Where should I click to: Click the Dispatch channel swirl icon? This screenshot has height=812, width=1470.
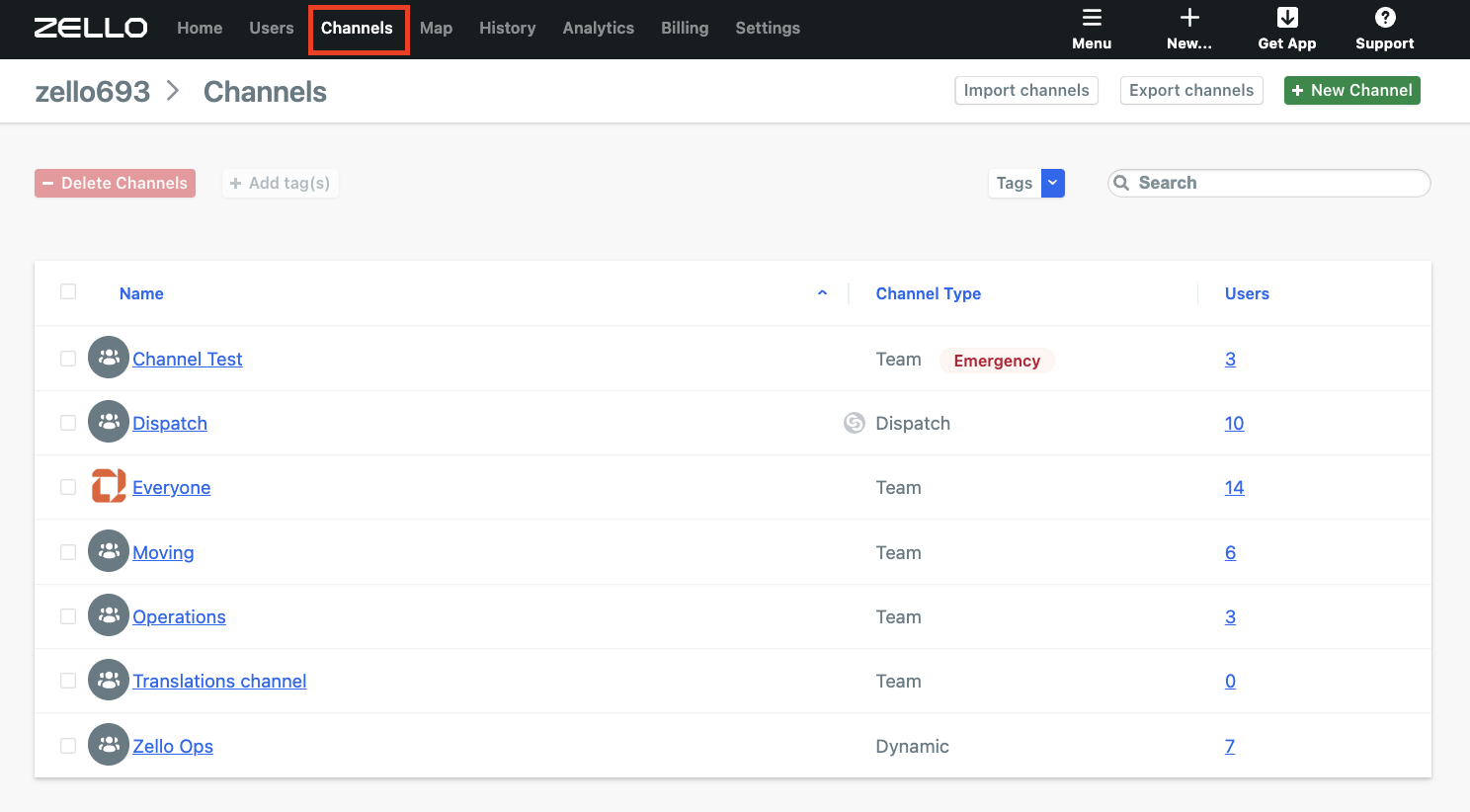coord(854,423)
